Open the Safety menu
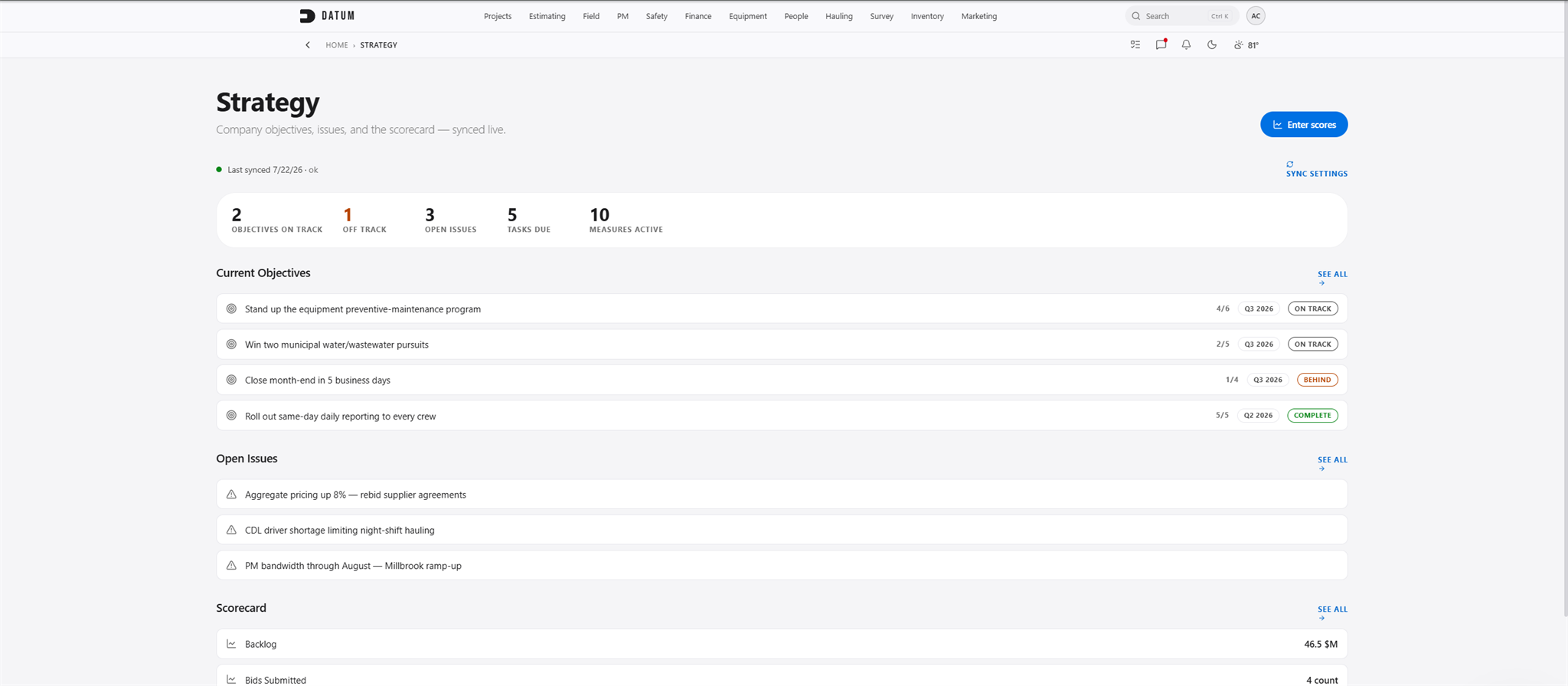 [657, 16]
